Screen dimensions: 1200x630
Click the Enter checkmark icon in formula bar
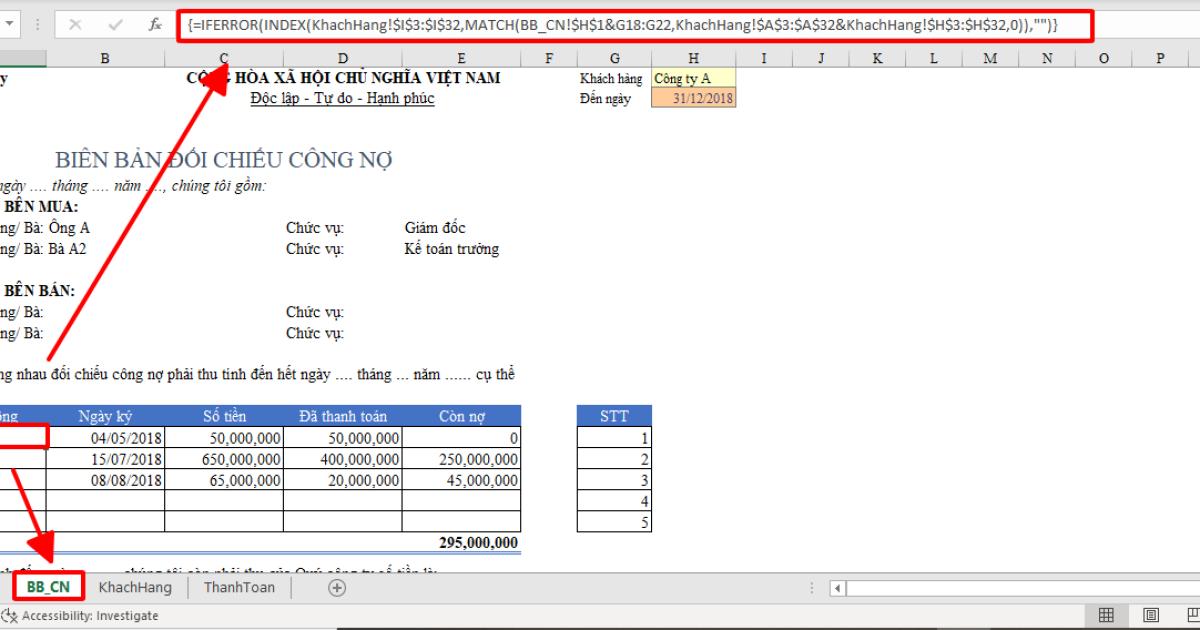coord(114,24)
